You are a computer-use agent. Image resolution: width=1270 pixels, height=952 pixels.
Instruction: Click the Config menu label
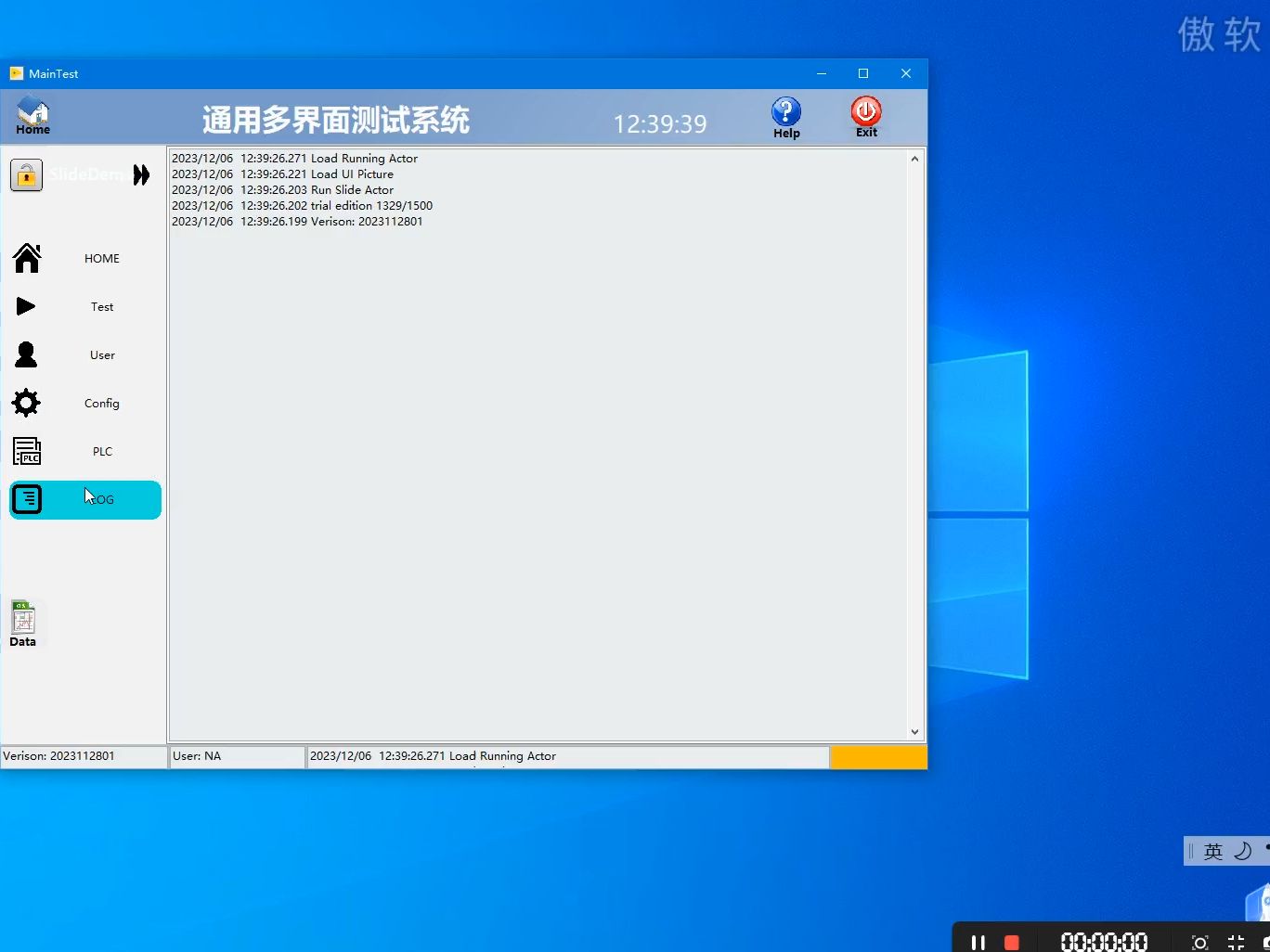tap(102, 404)
